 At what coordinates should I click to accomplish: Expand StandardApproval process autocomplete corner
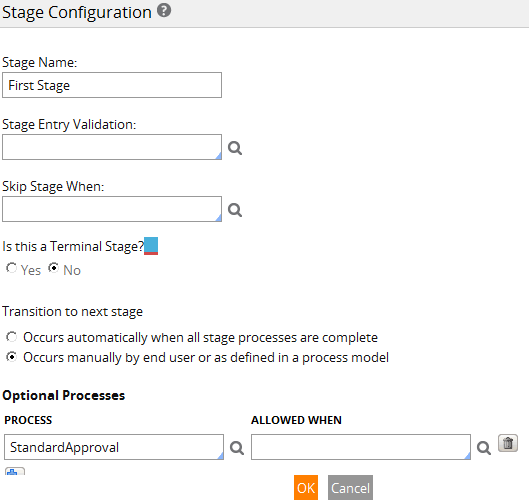click(x=221, y=456)
